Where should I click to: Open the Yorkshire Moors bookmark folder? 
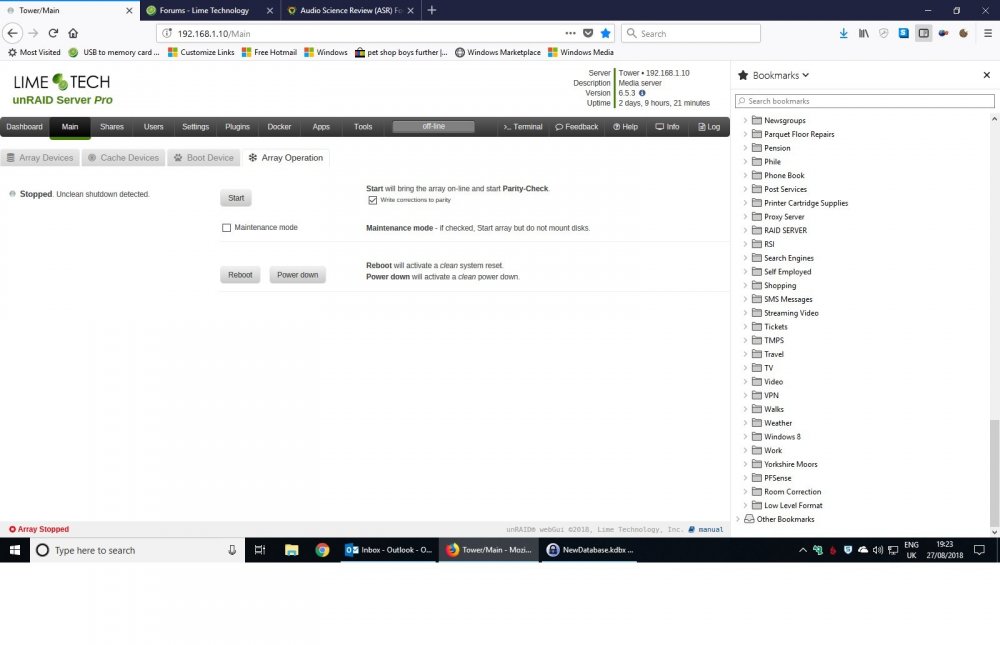coord(790,464)
